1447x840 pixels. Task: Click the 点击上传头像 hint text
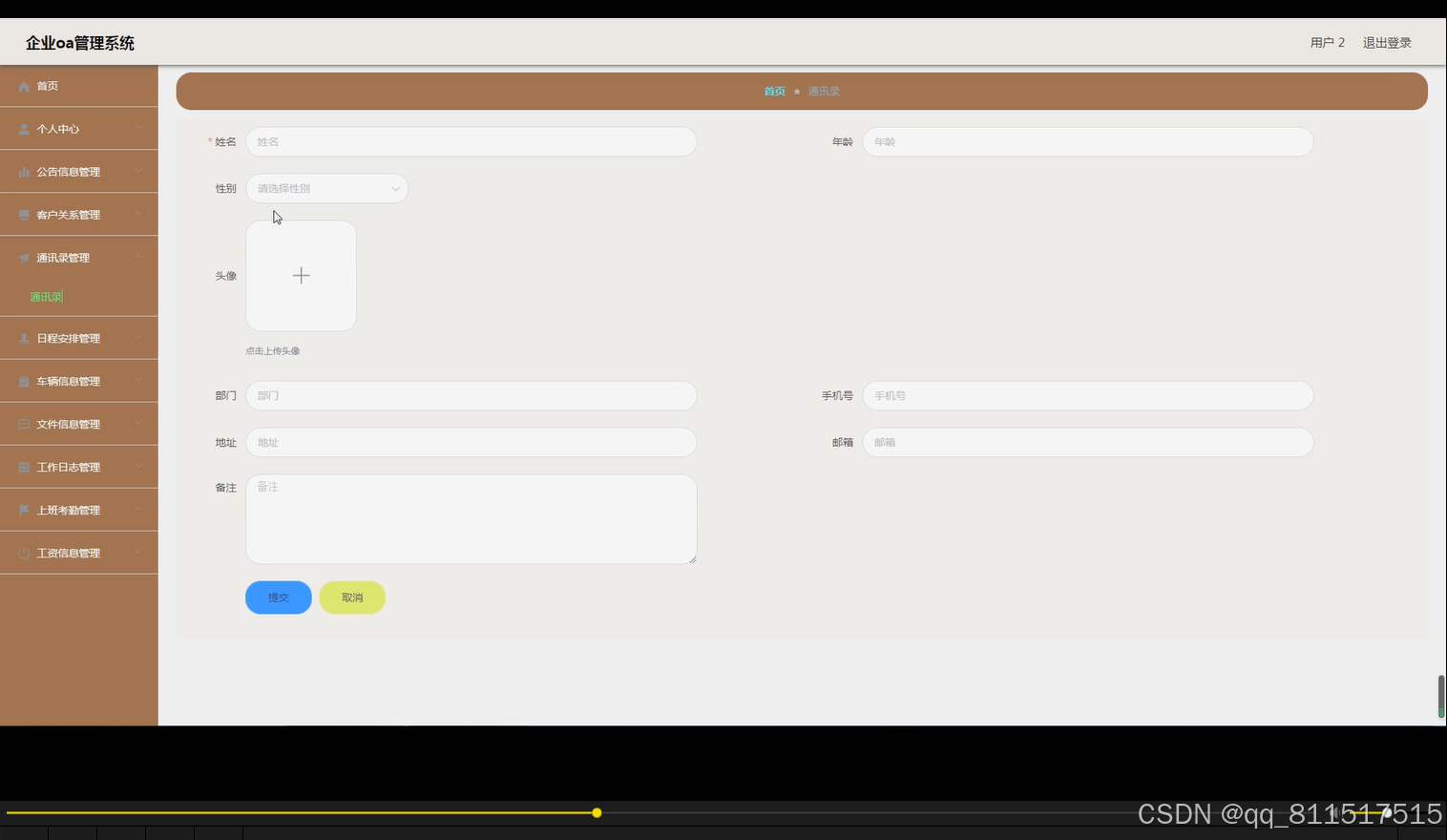(x=273, y=351)
